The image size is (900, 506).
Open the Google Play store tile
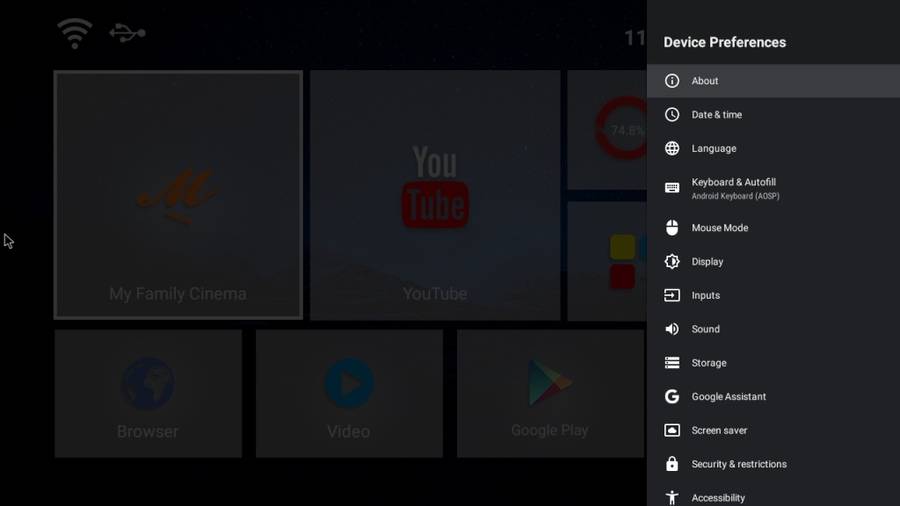pos(549,394)
